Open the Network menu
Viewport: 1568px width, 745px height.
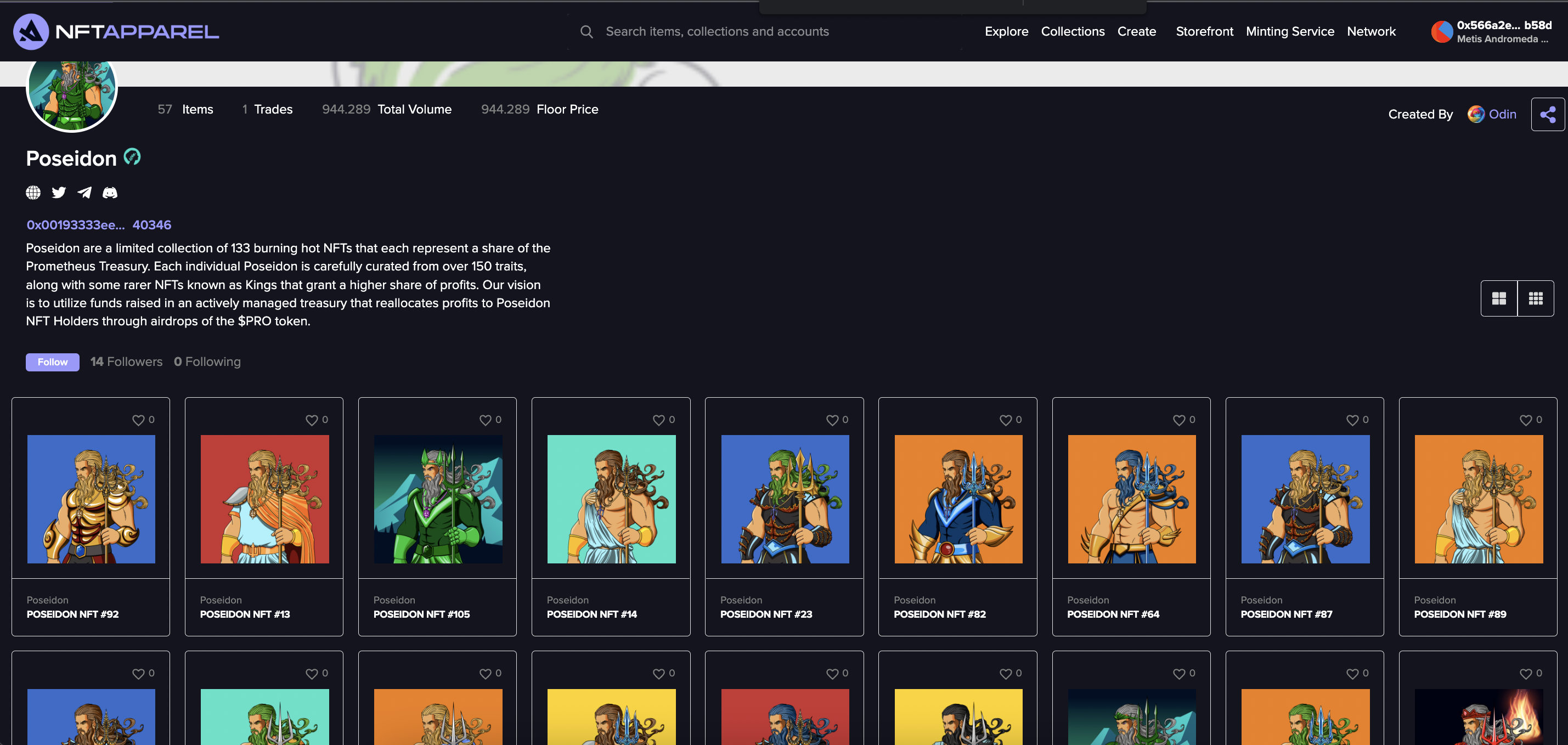click(1371, 32)
